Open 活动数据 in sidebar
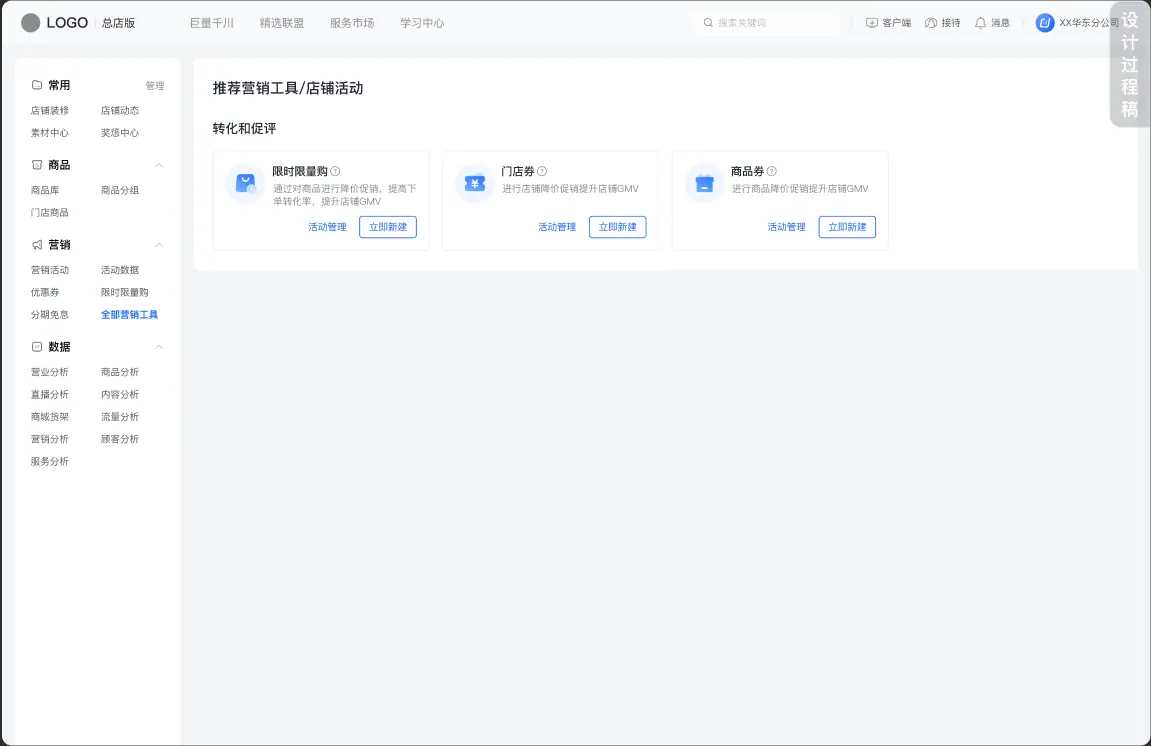This screenshot has height=746, width=1151. 120,270
